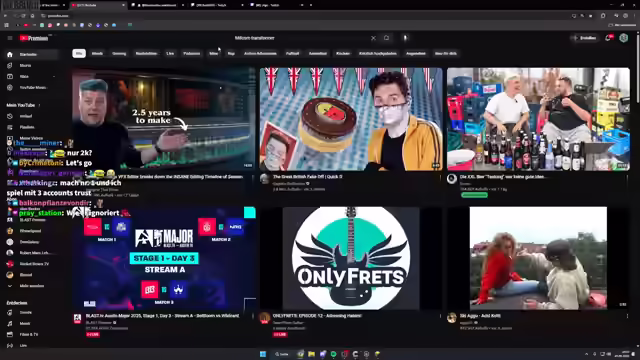Select the Gaming filter chip

click(119, 53)
